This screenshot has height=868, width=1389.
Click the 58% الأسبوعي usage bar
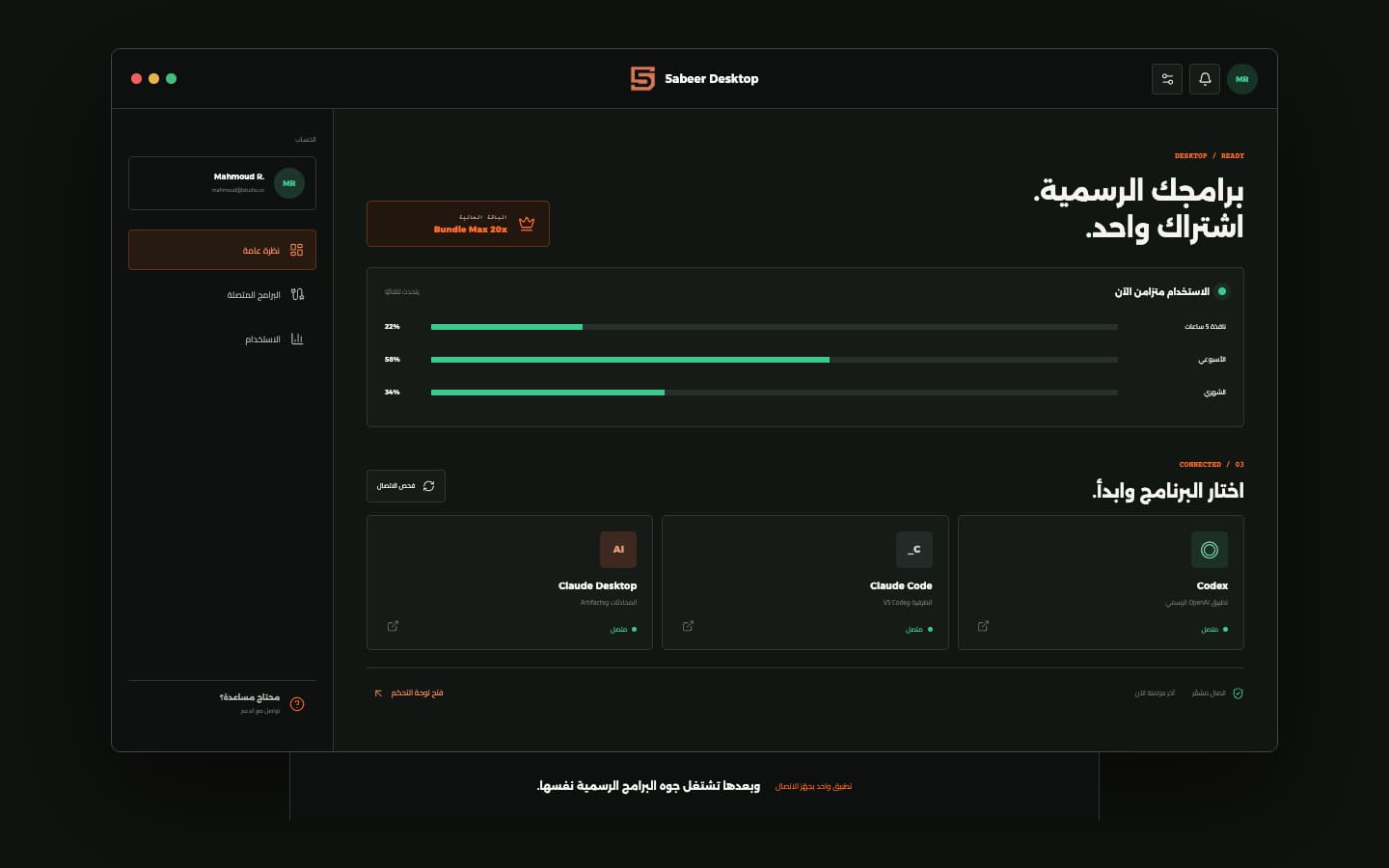(775, 360)
